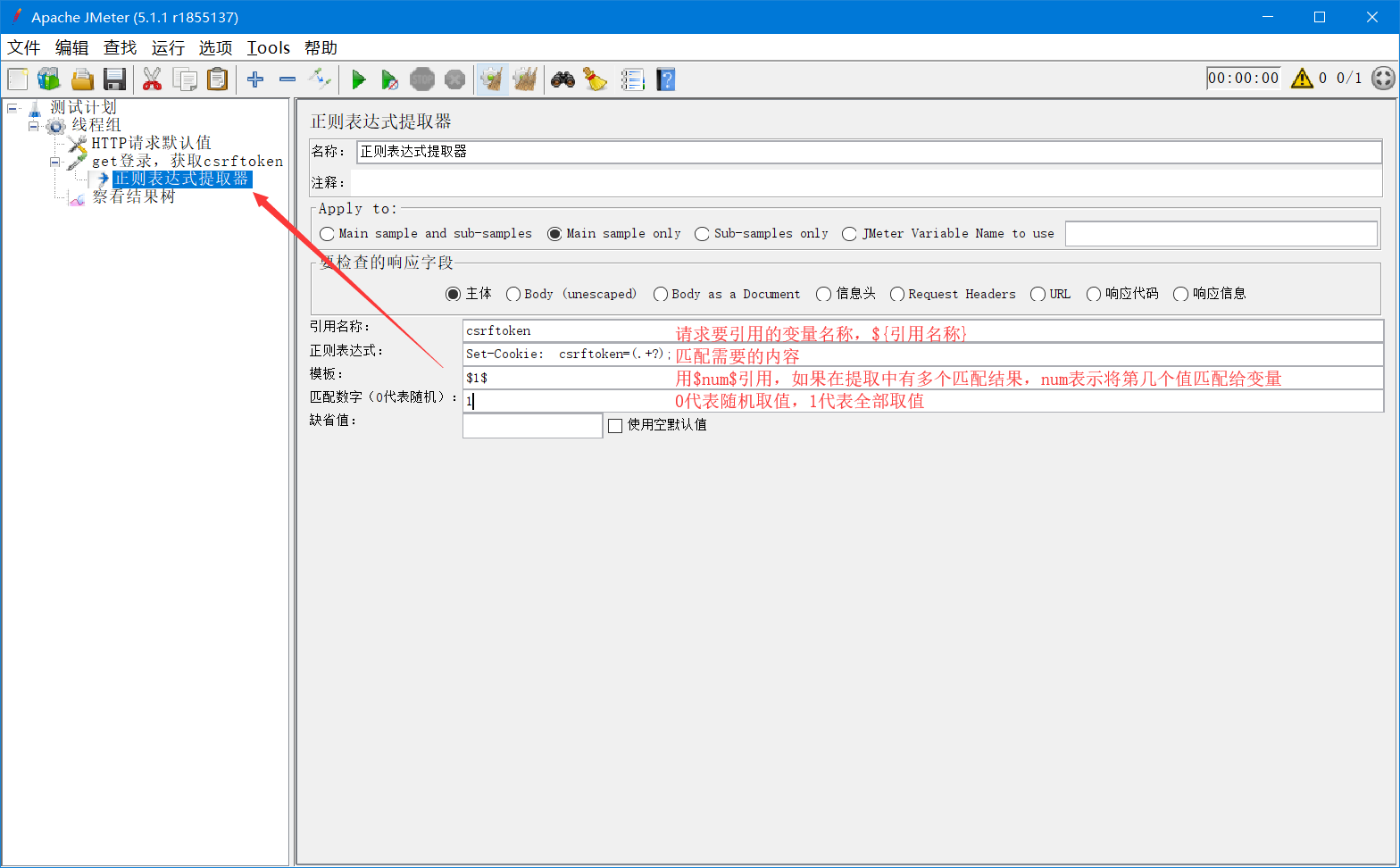Collapse the 线程组 tree node
Screen dimensions: 1400x868
click(x=34, y=126)
